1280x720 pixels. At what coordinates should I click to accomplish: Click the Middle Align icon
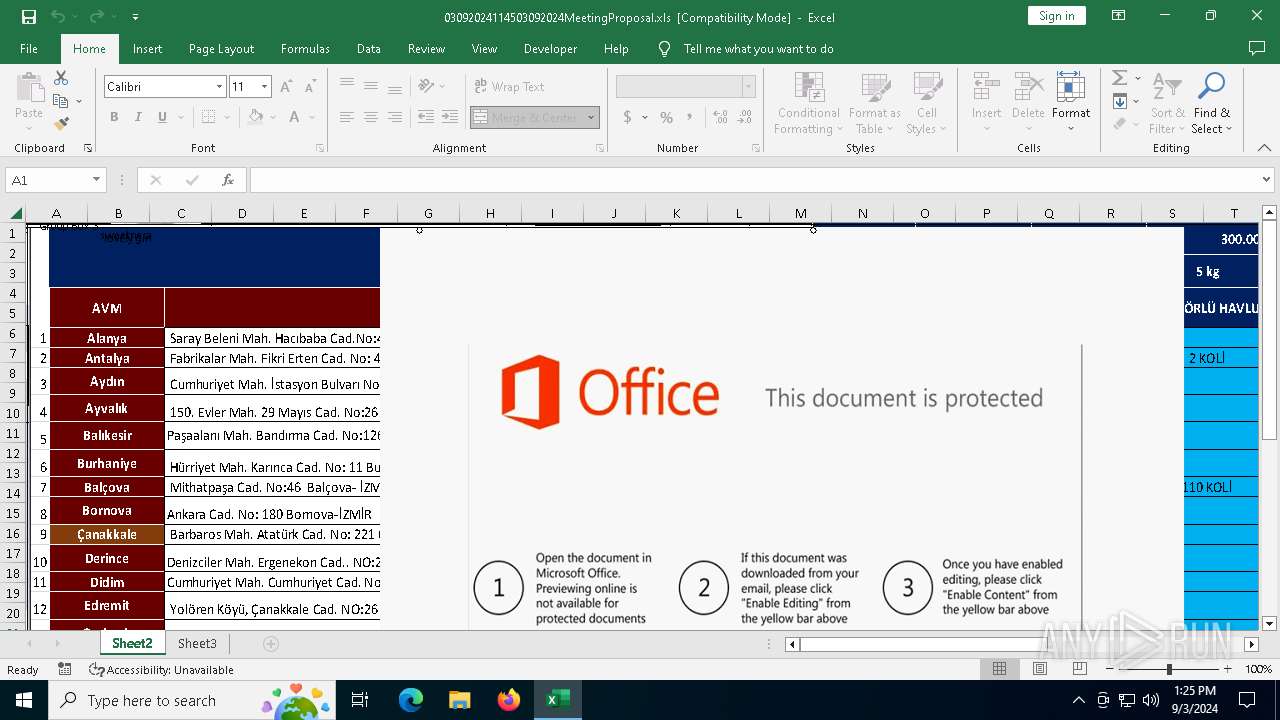click(x=371, y=87)
